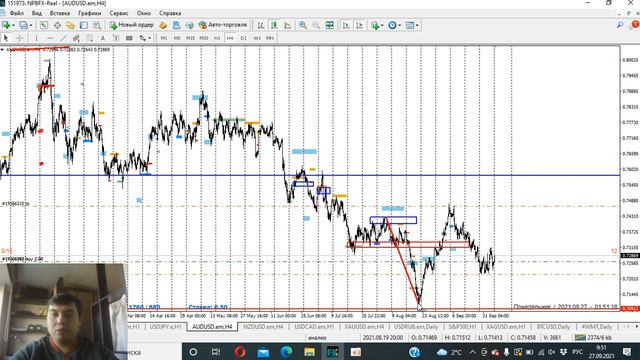This screenshot has width=640, height=360.
Task: Open Microsoft Edge from taskbar
Action: [x=286, y=351]
